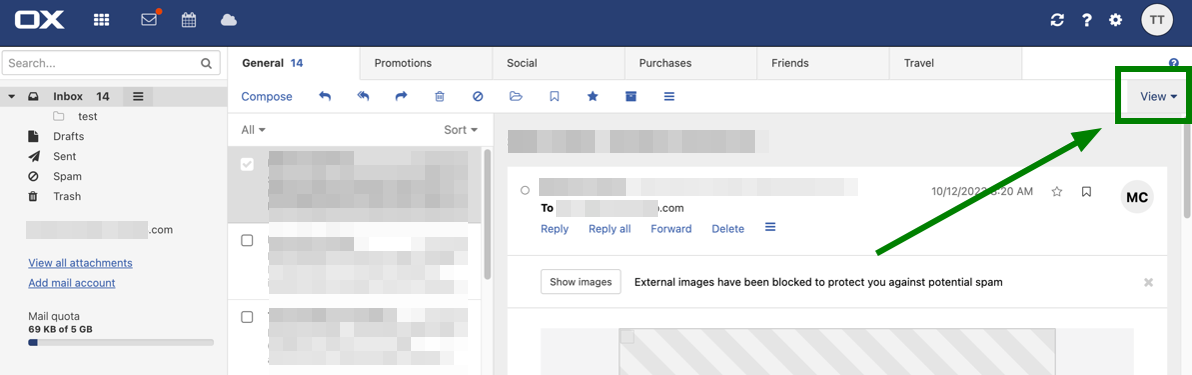Click the Reply All toolbar icon
The image size is (1192, 375).
click(x=363, y=97)
